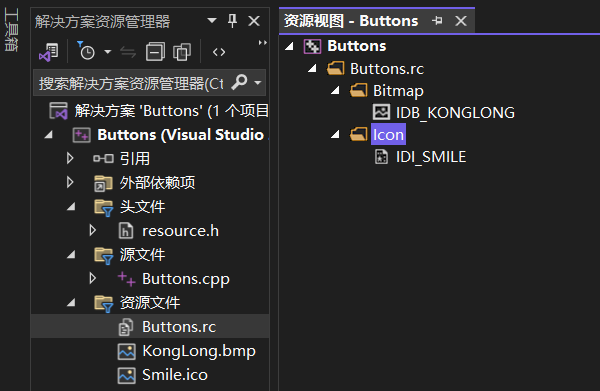Expand the 引用 references node
600x391 pixels.
[x=70, y=158]
